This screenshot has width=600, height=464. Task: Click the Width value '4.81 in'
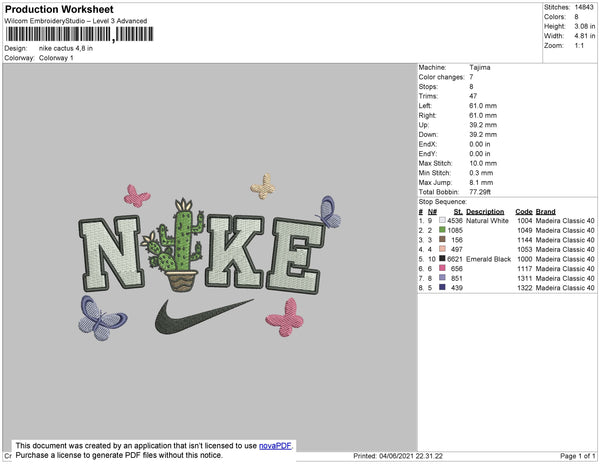point(585,36)
